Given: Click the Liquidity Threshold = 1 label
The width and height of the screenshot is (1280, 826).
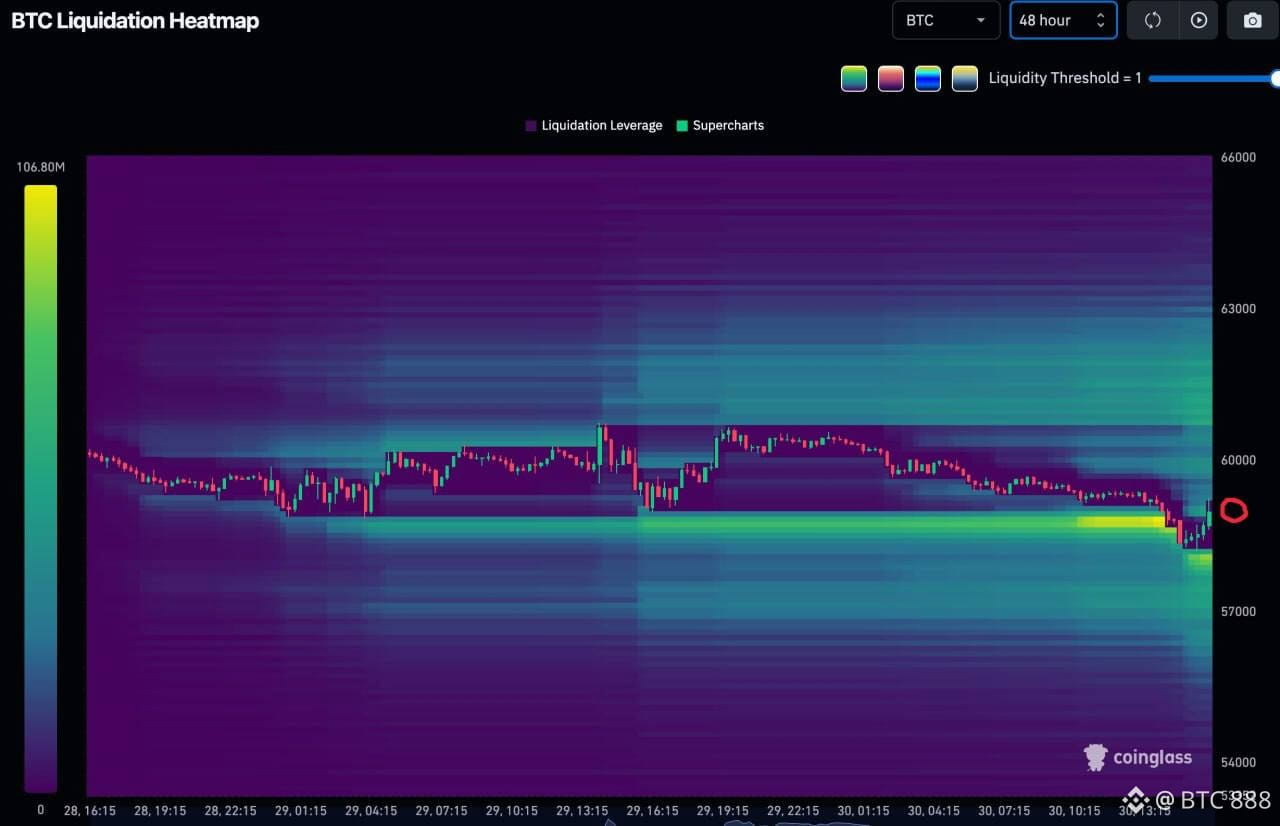Looking at the screenshot, I should coord(1065,78).
